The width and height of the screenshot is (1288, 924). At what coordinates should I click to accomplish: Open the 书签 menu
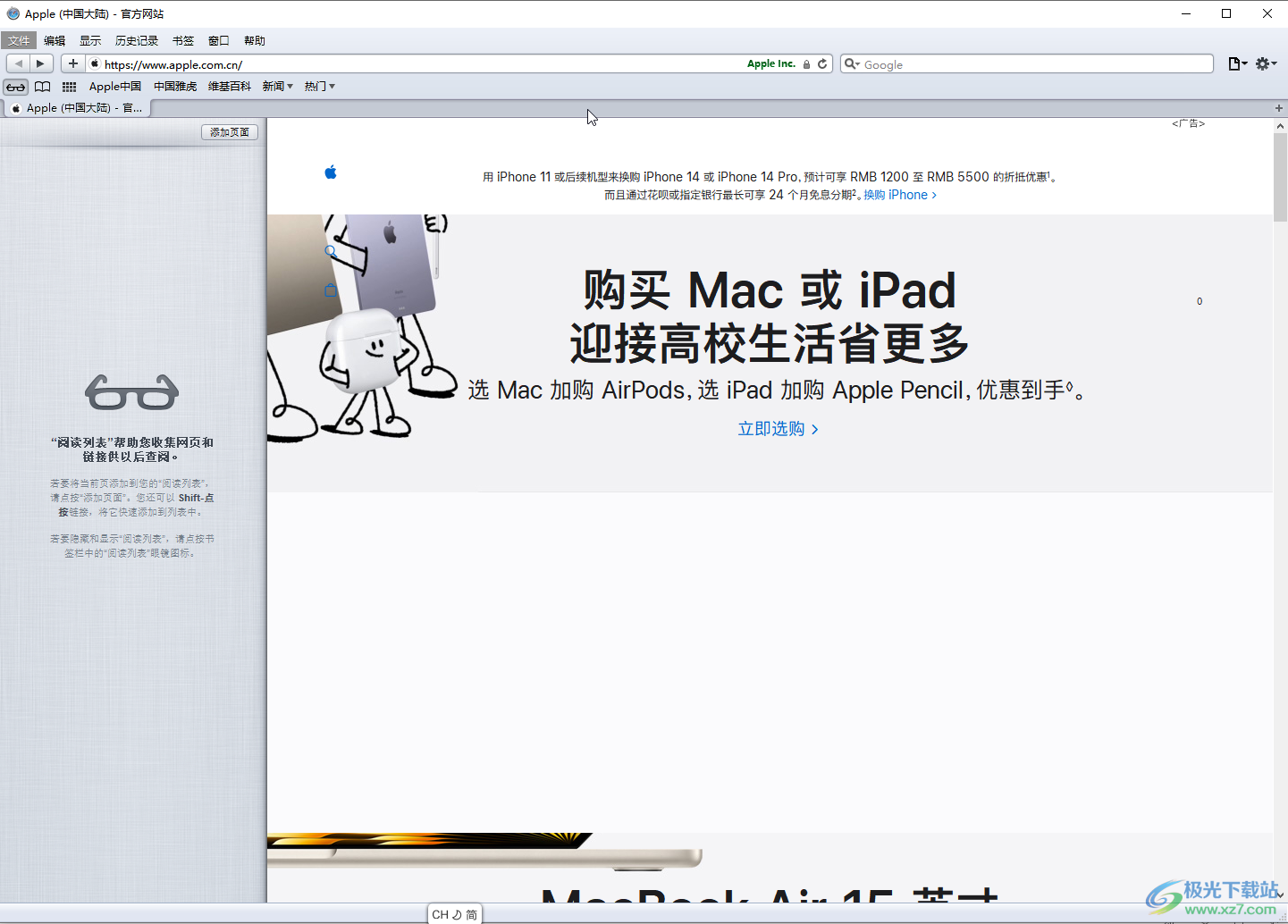coord(183,41)
